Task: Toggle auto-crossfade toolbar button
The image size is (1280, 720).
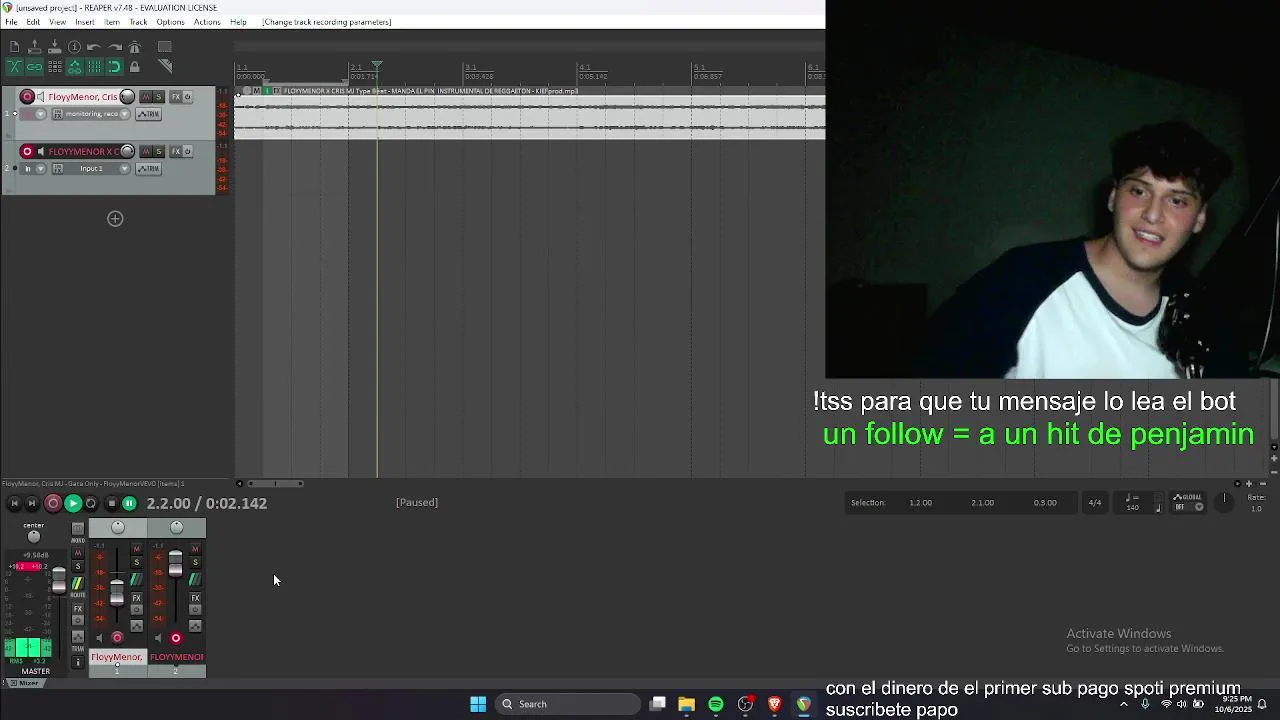Action: tap(14, 67)
